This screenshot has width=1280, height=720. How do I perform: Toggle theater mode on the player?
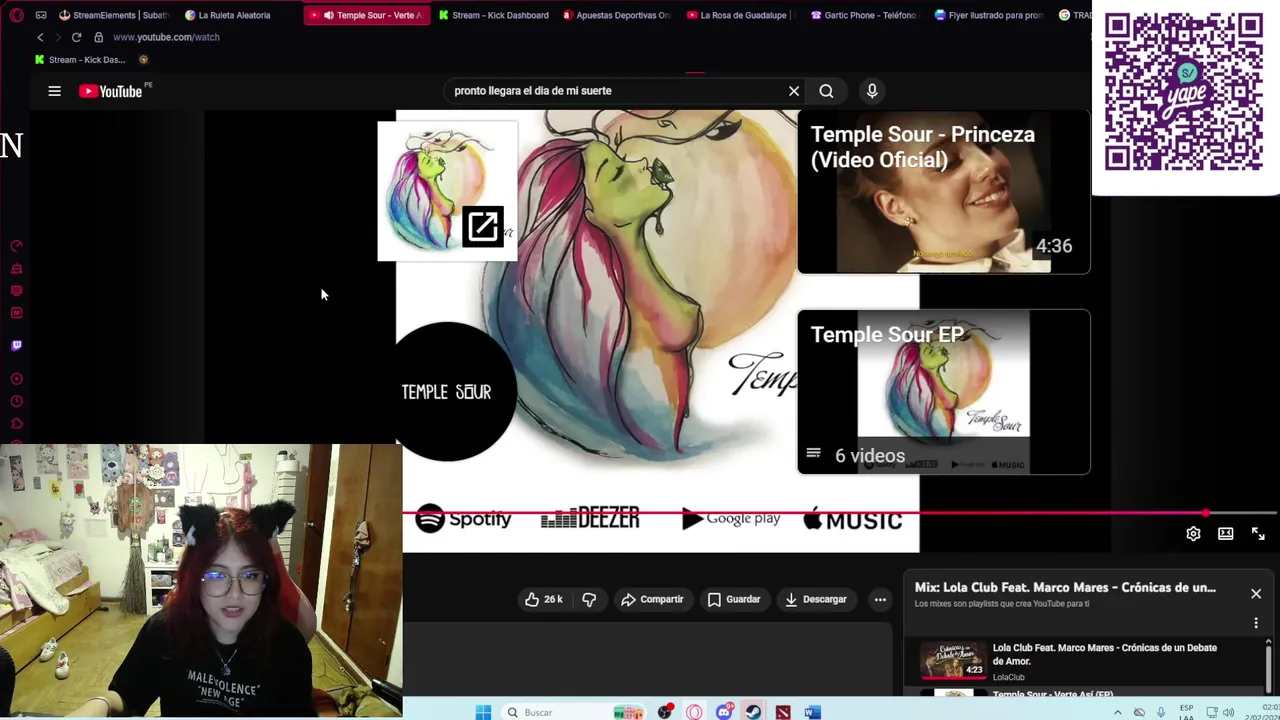pyautogui.click(x=1225, y=534)
